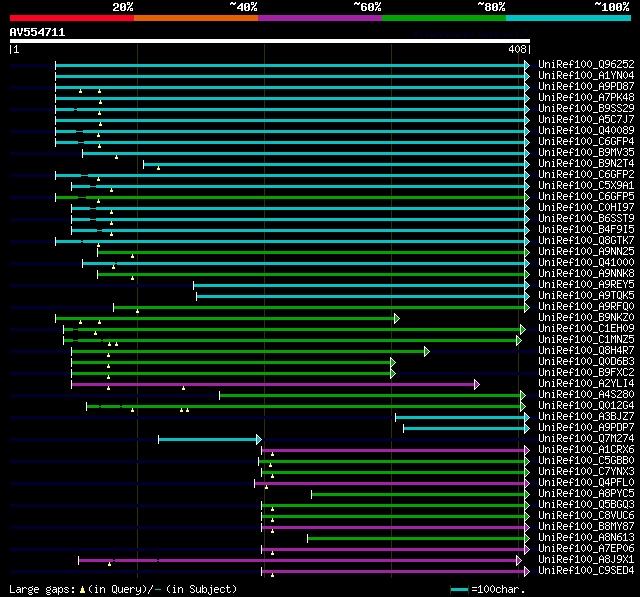This screenshot has height=597, width=640.
Task: Open hit UniRef100_A7PK48
Action: pyautogui.click(x=586, y=98)
